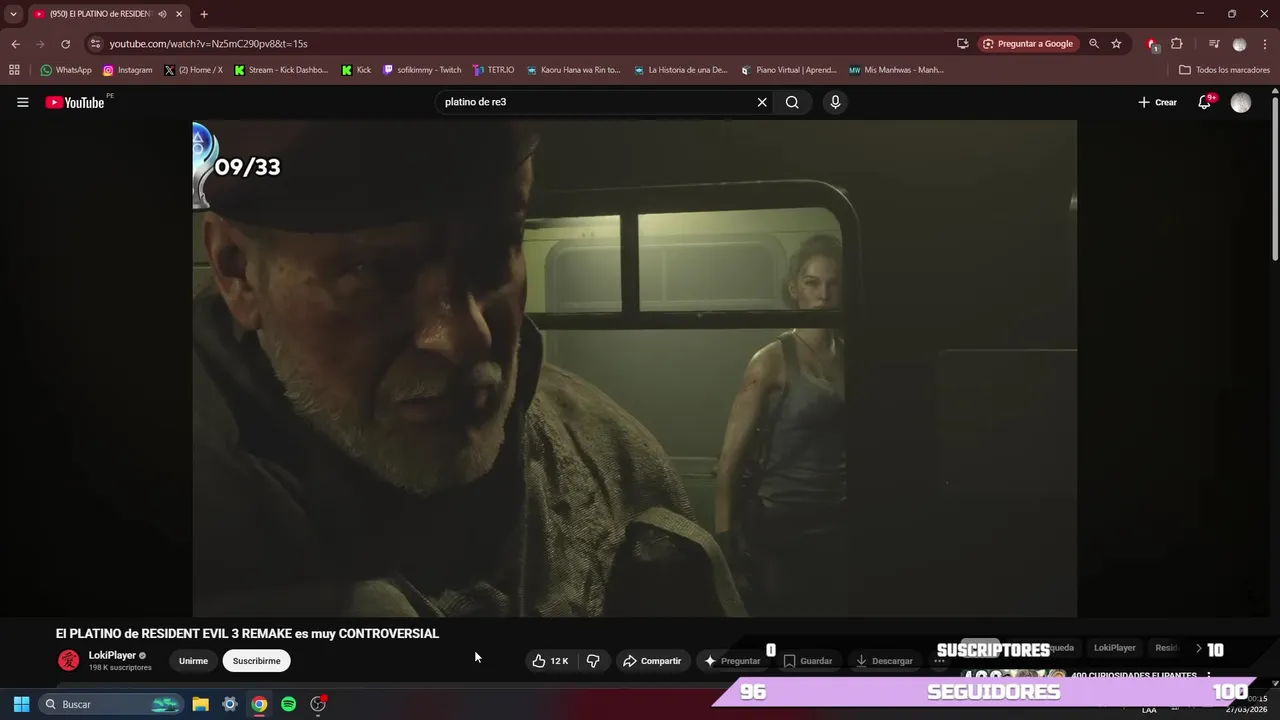The image size is (1280, 720).
Task: Click the Unirme button
Action: pos(193,661)
